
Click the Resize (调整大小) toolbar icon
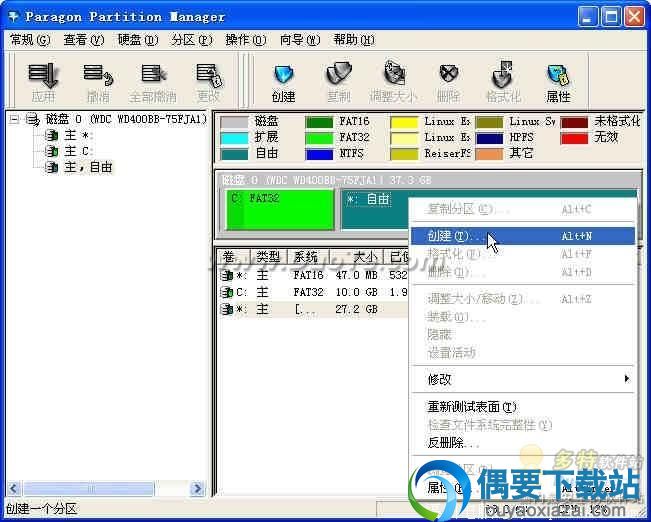click(x=394, y=74)
